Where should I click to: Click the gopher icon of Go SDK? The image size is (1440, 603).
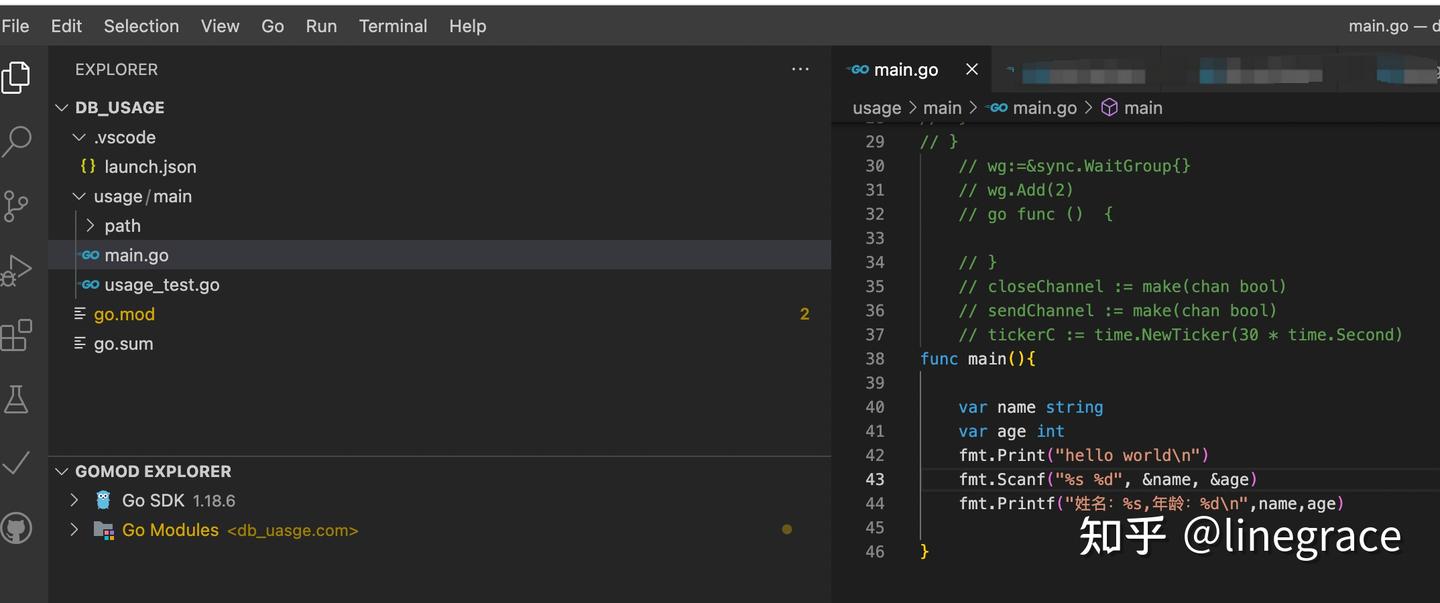(103, 500)
